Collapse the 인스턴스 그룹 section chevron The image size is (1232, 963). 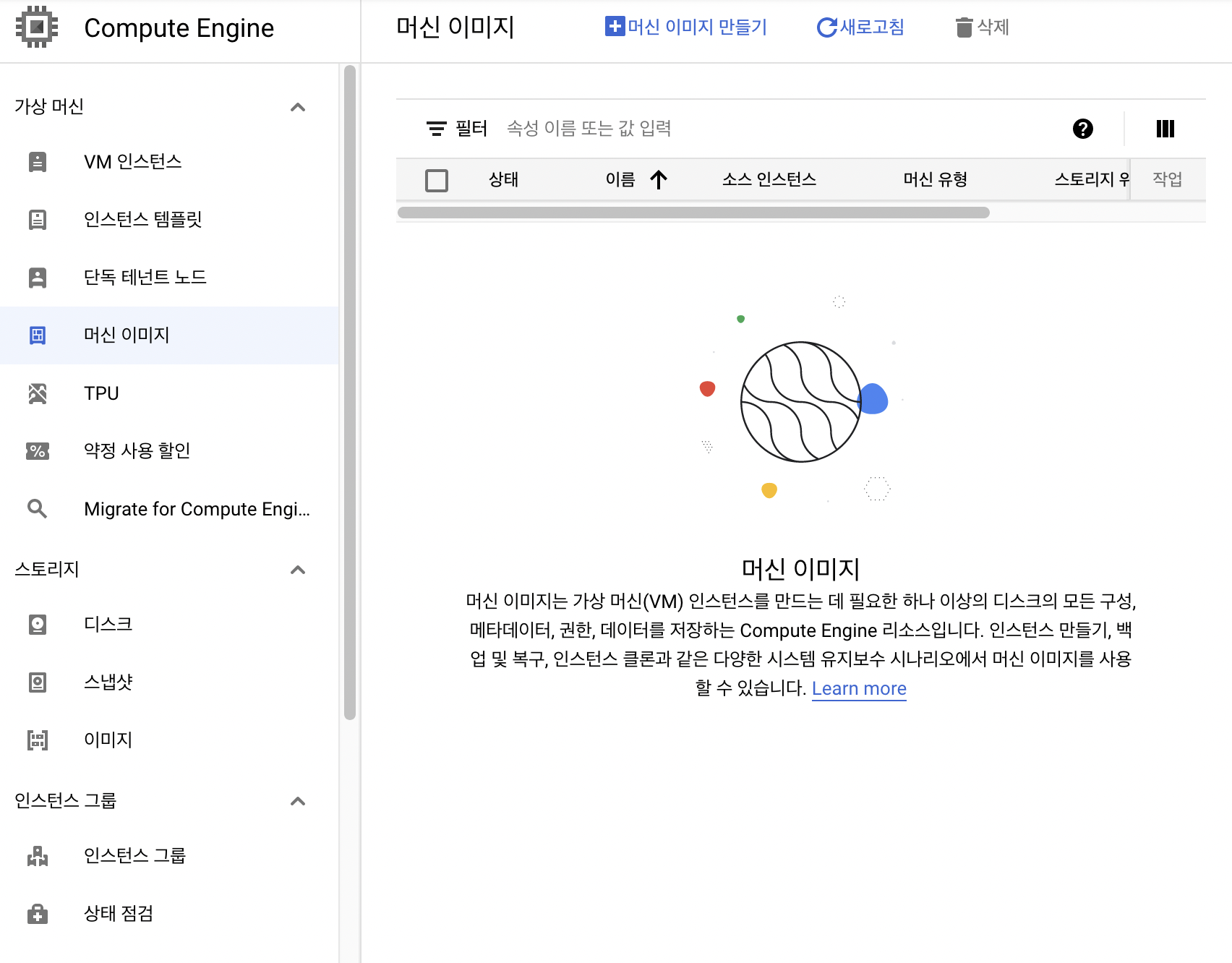coord(298,801)
